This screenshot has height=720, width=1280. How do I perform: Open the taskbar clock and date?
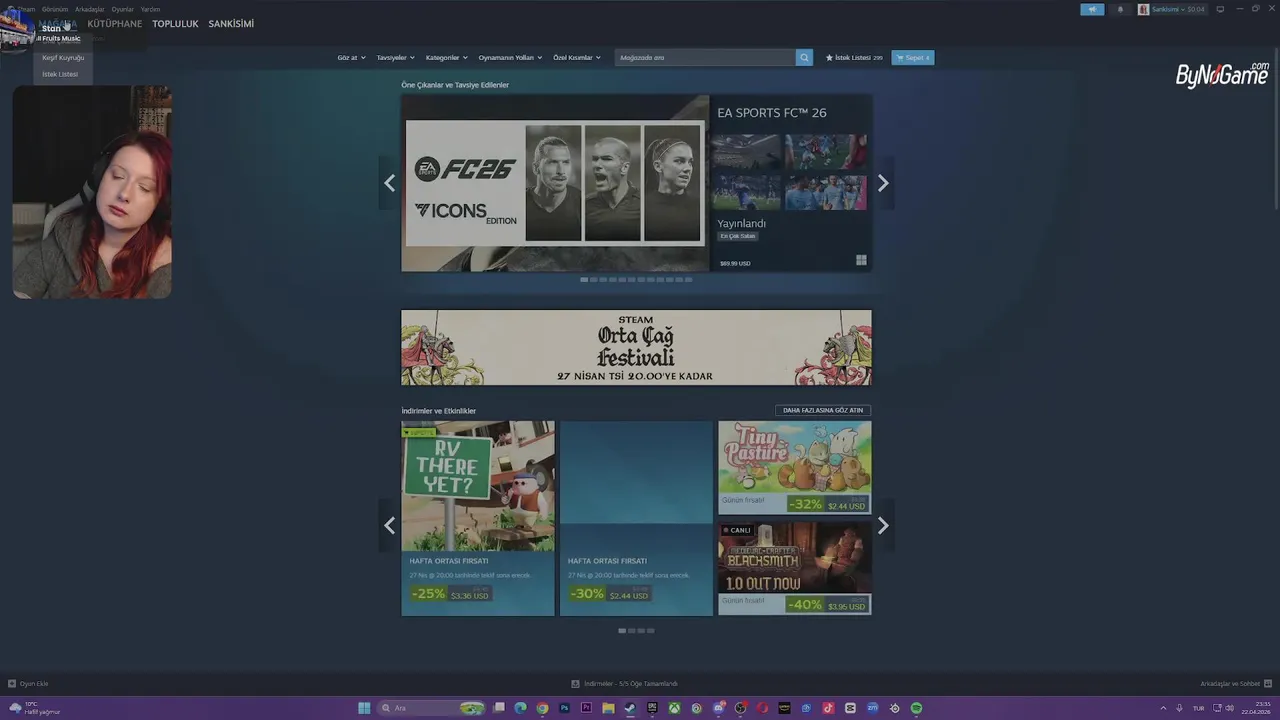(x=1256, y=708)
